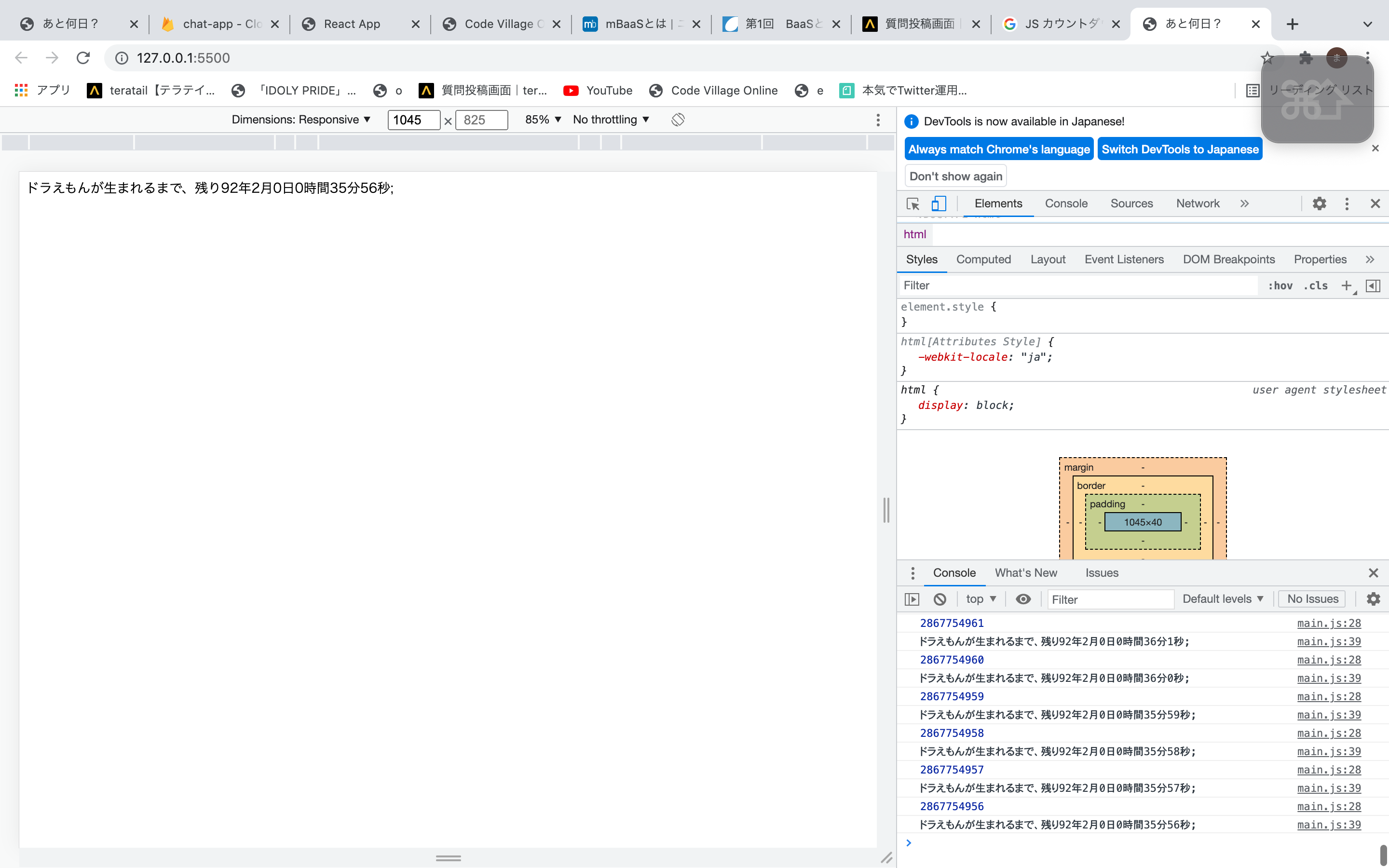Switch to the Network tab
This screenshot has width=1389, height=868.
[x=1198, y=204]
